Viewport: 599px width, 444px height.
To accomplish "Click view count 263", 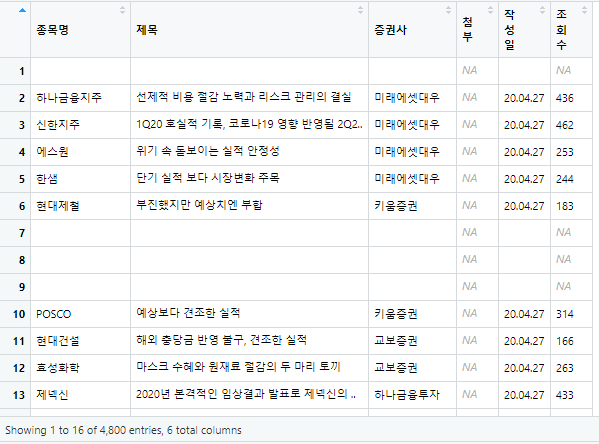I will [x=565, y=368].
